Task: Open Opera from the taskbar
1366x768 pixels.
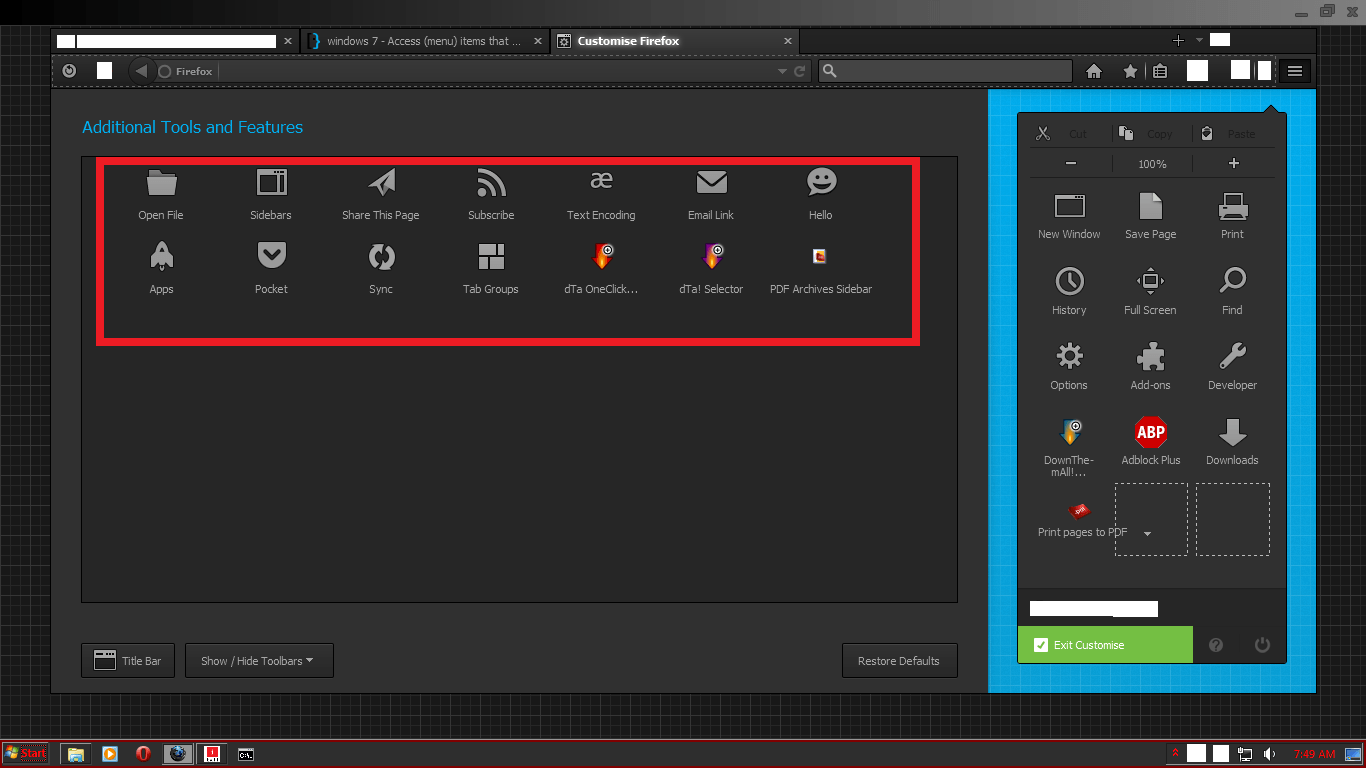Action: pyautogui.click(x=143, y=754)
